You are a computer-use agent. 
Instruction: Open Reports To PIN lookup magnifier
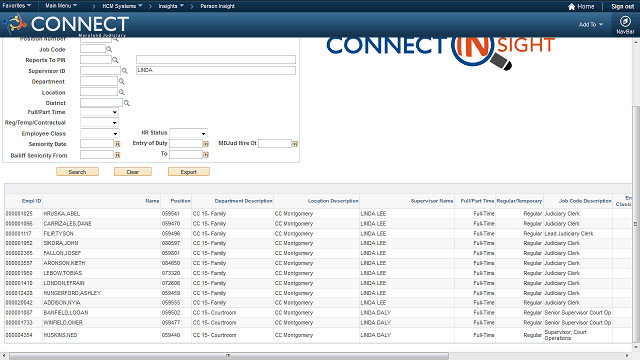pos(116,60)
